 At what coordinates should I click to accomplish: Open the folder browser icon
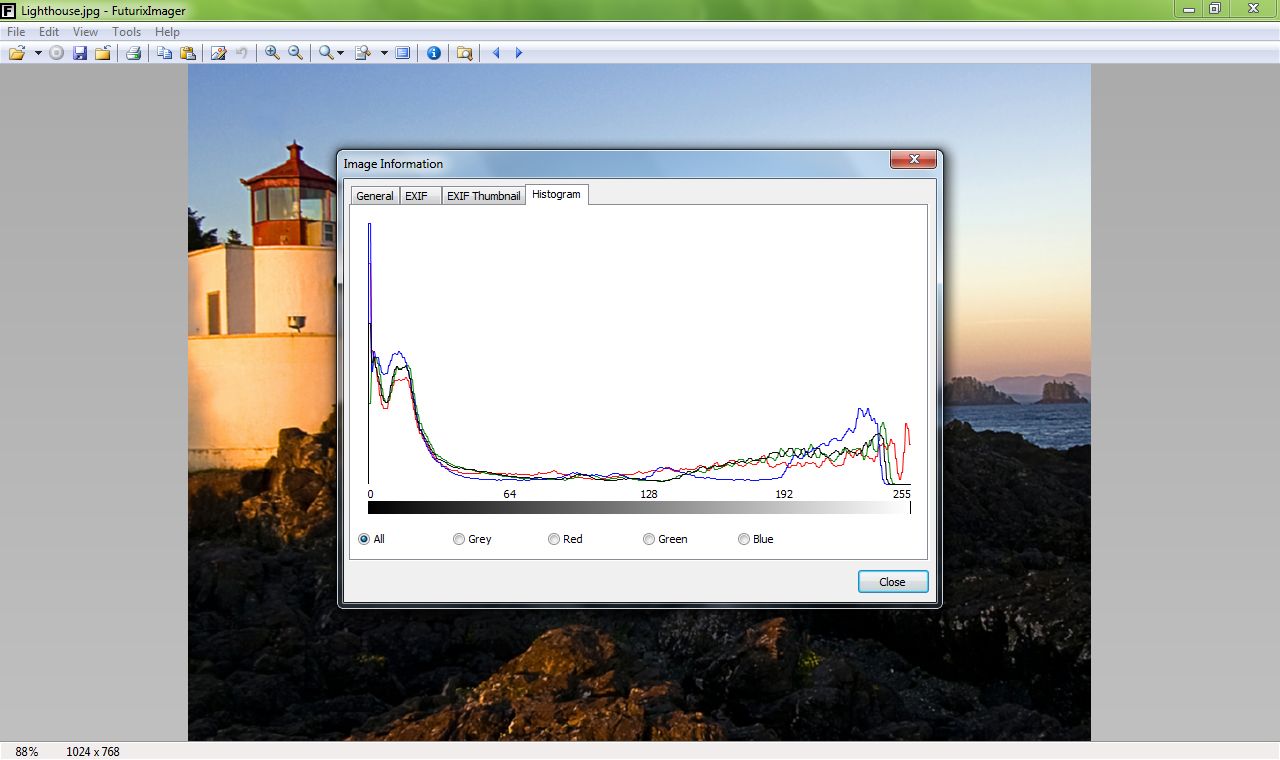464,53
